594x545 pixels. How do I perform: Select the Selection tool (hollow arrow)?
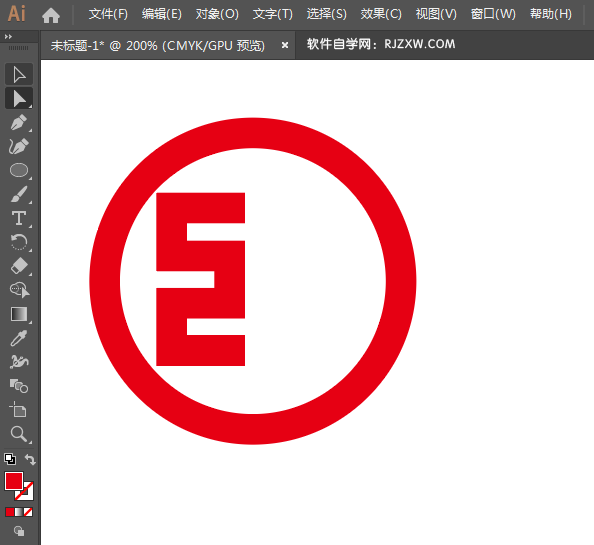coord(19,74)
